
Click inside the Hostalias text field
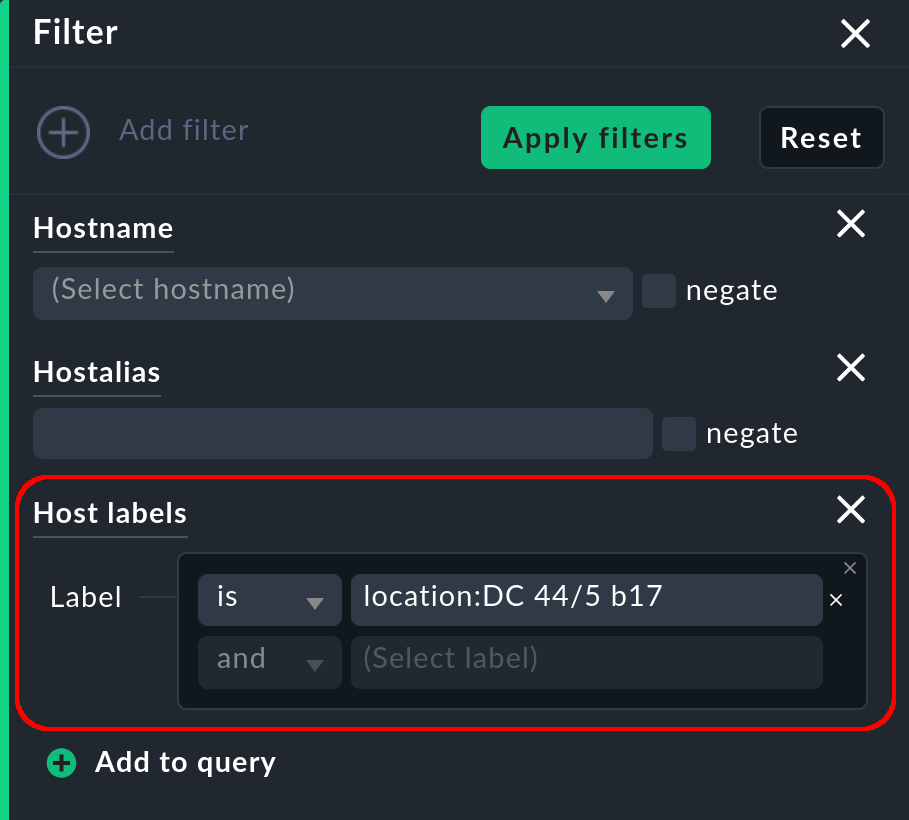point(343,433)
